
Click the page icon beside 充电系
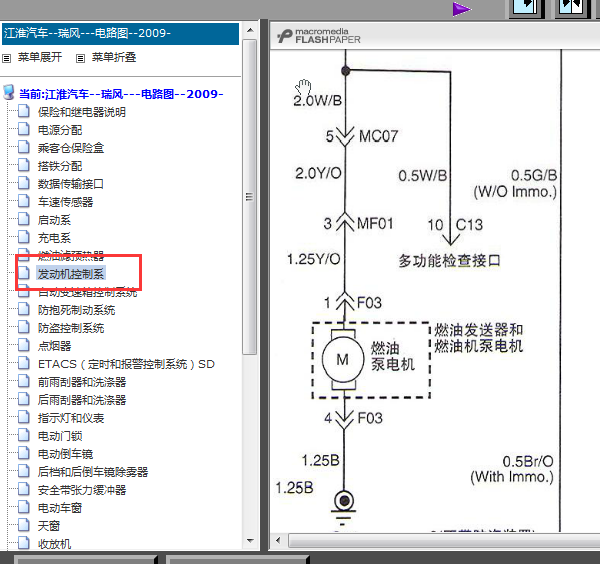[24, 237]
